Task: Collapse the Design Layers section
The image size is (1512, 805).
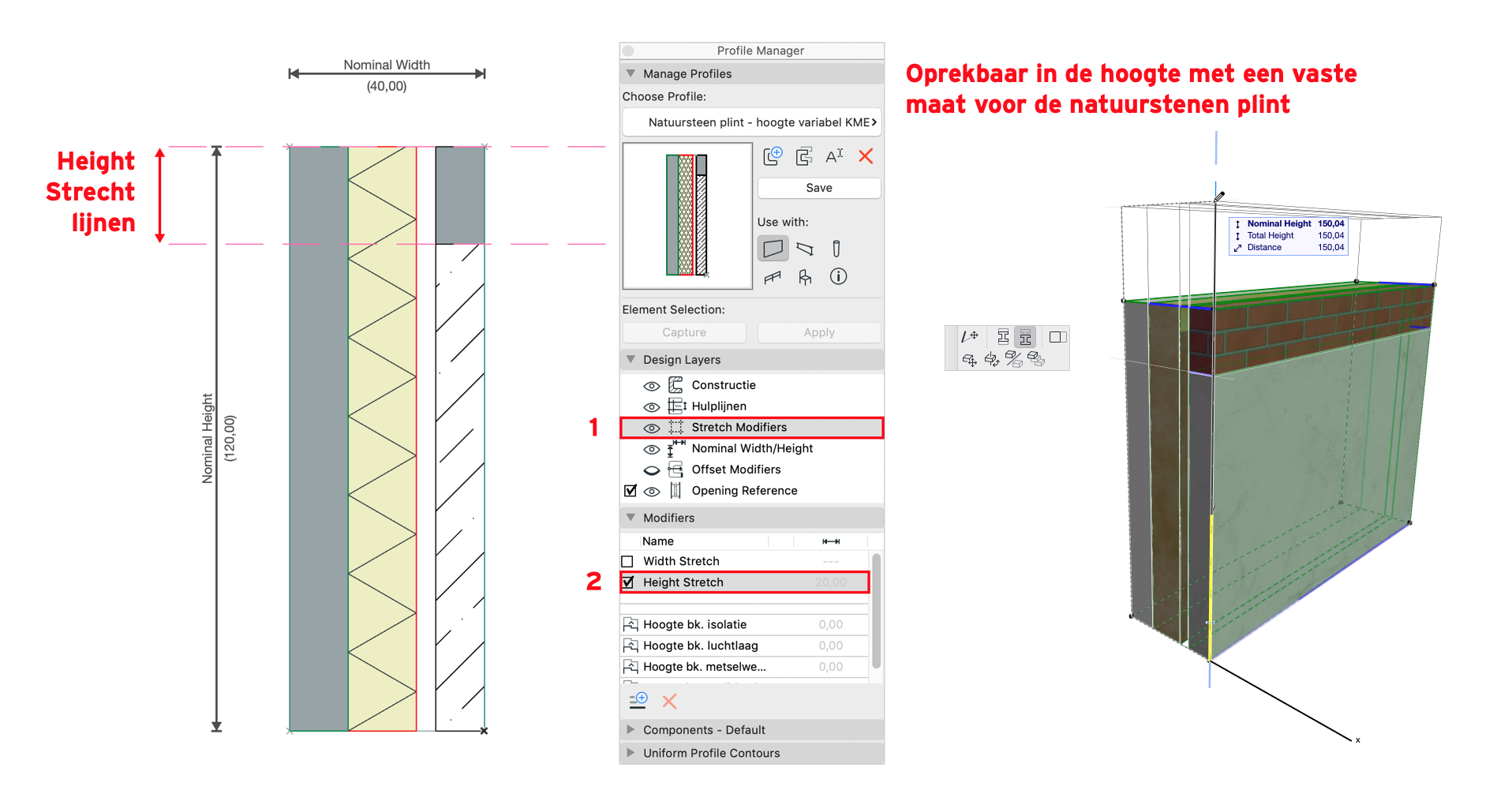Action: 631,359
